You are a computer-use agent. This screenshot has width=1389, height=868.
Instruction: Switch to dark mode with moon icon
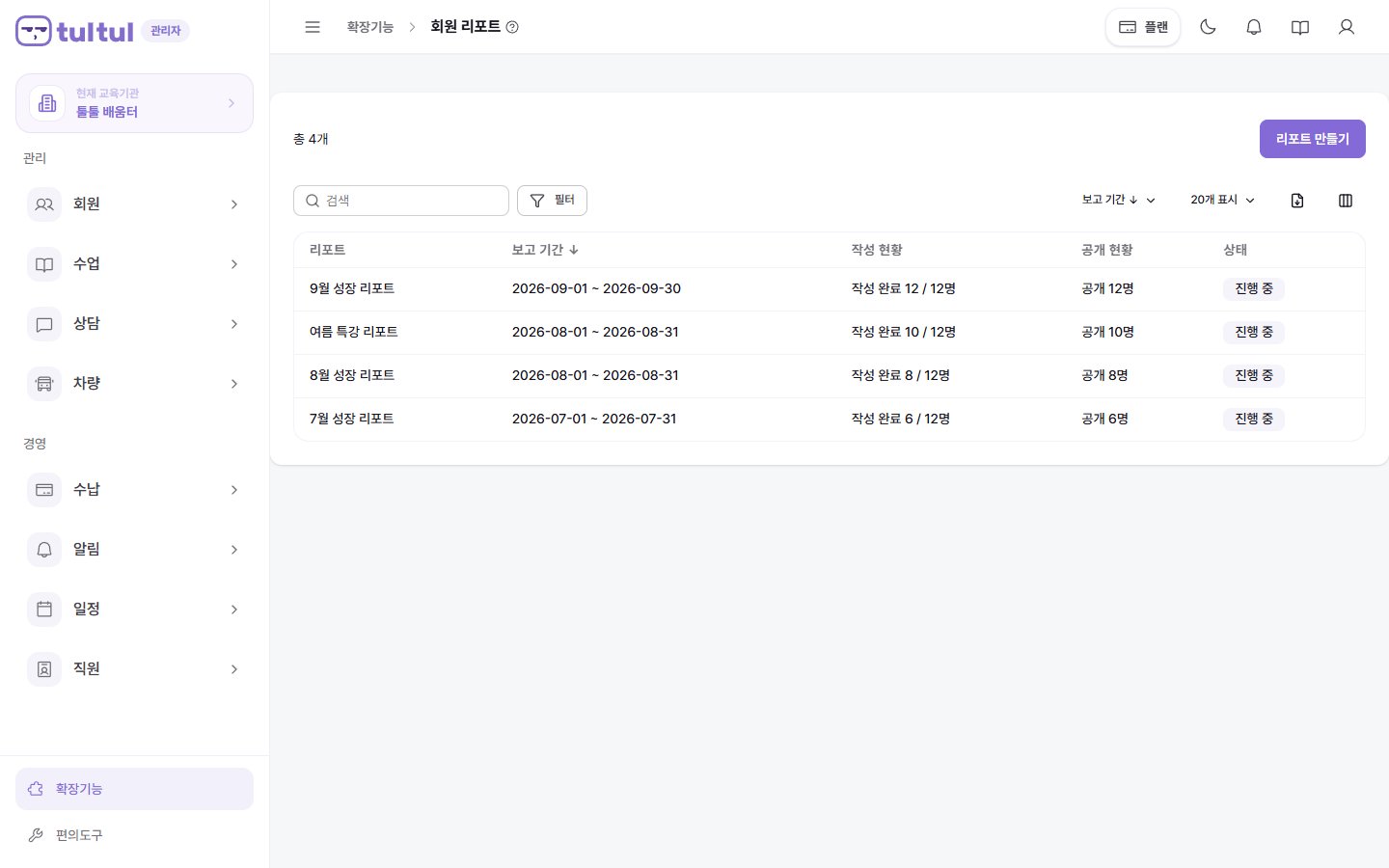pyautogui.click(x=1208, y=27)
